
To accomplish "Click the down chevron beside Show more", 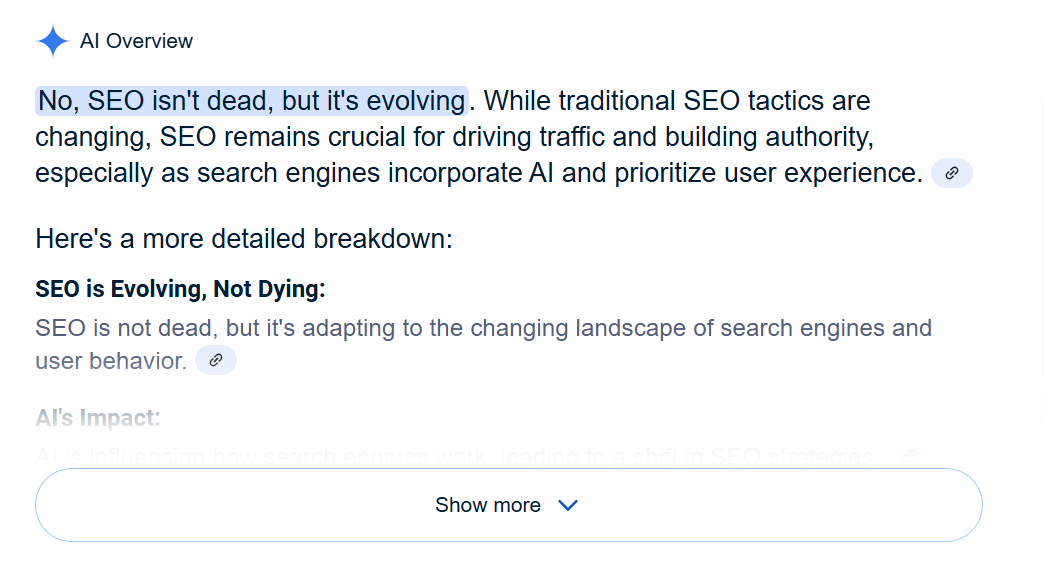I will pos(568,505).
